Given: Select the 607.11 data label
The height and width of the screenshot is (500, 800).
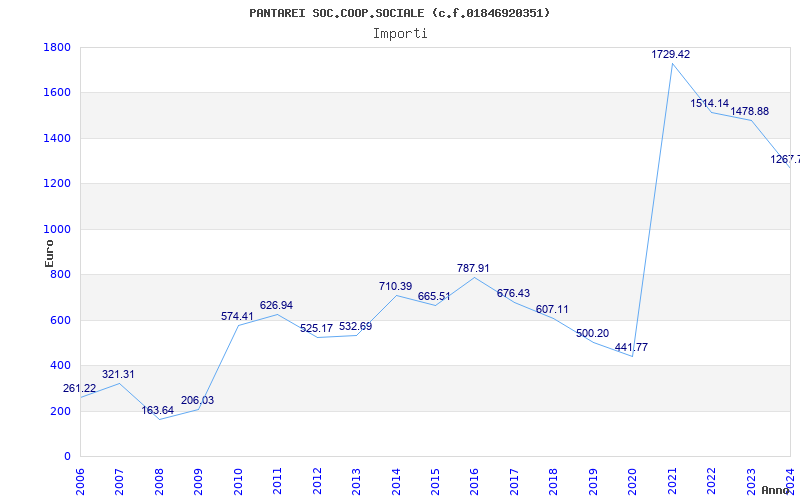Looking at the screenshot, I should coord(552,310).
